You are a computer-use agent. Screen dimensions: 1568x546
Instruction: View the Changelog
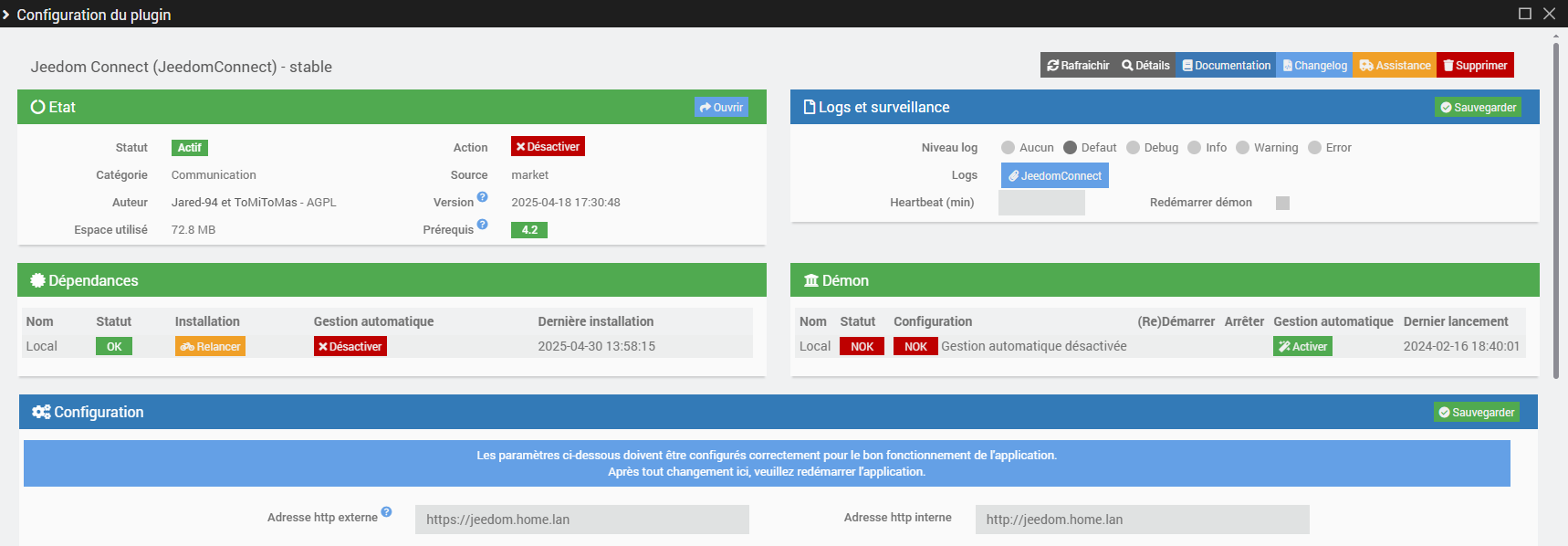tap(1314, 65)
